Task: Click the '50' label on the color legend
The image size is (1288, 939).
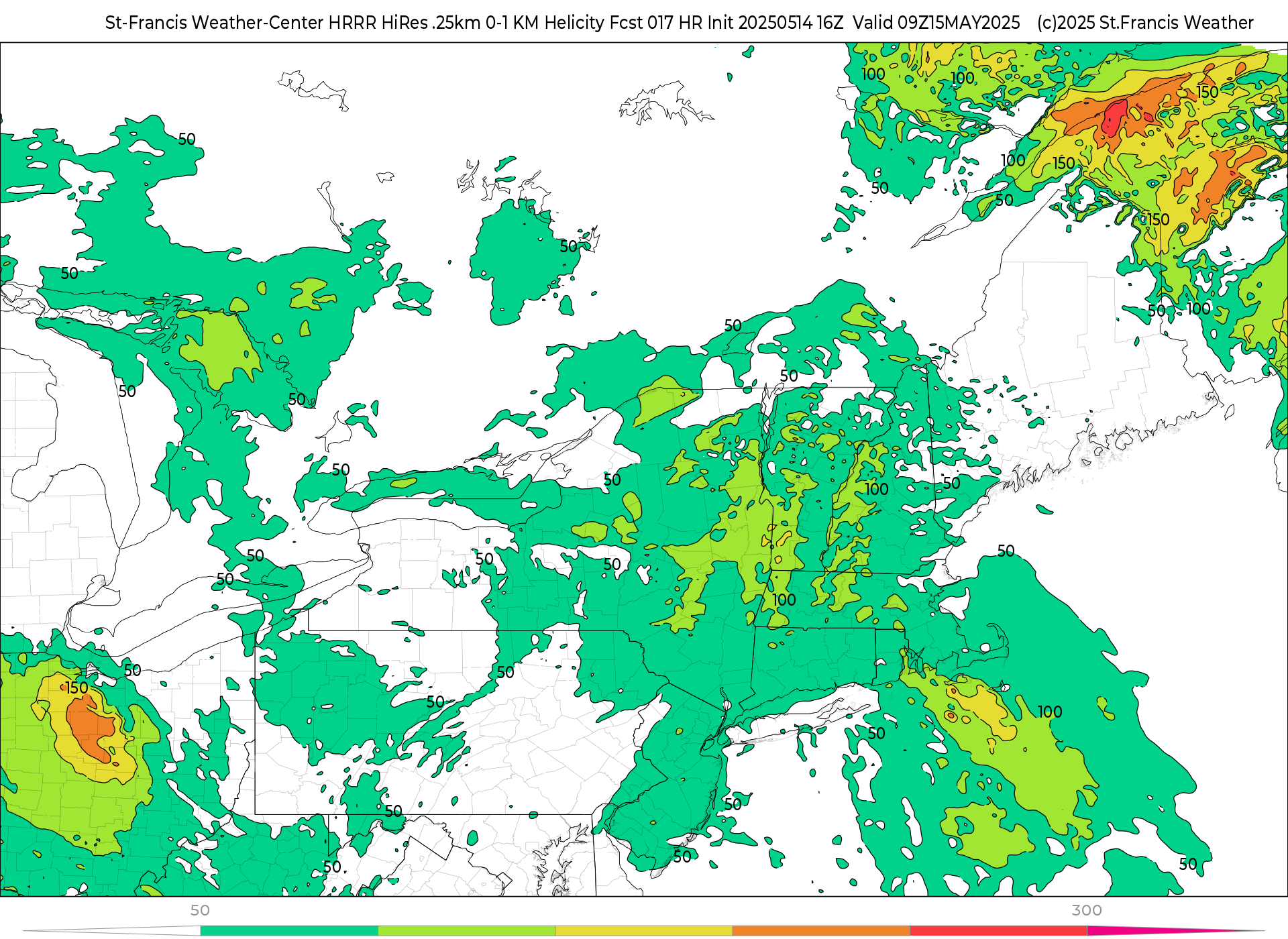Action: point(200,910)
